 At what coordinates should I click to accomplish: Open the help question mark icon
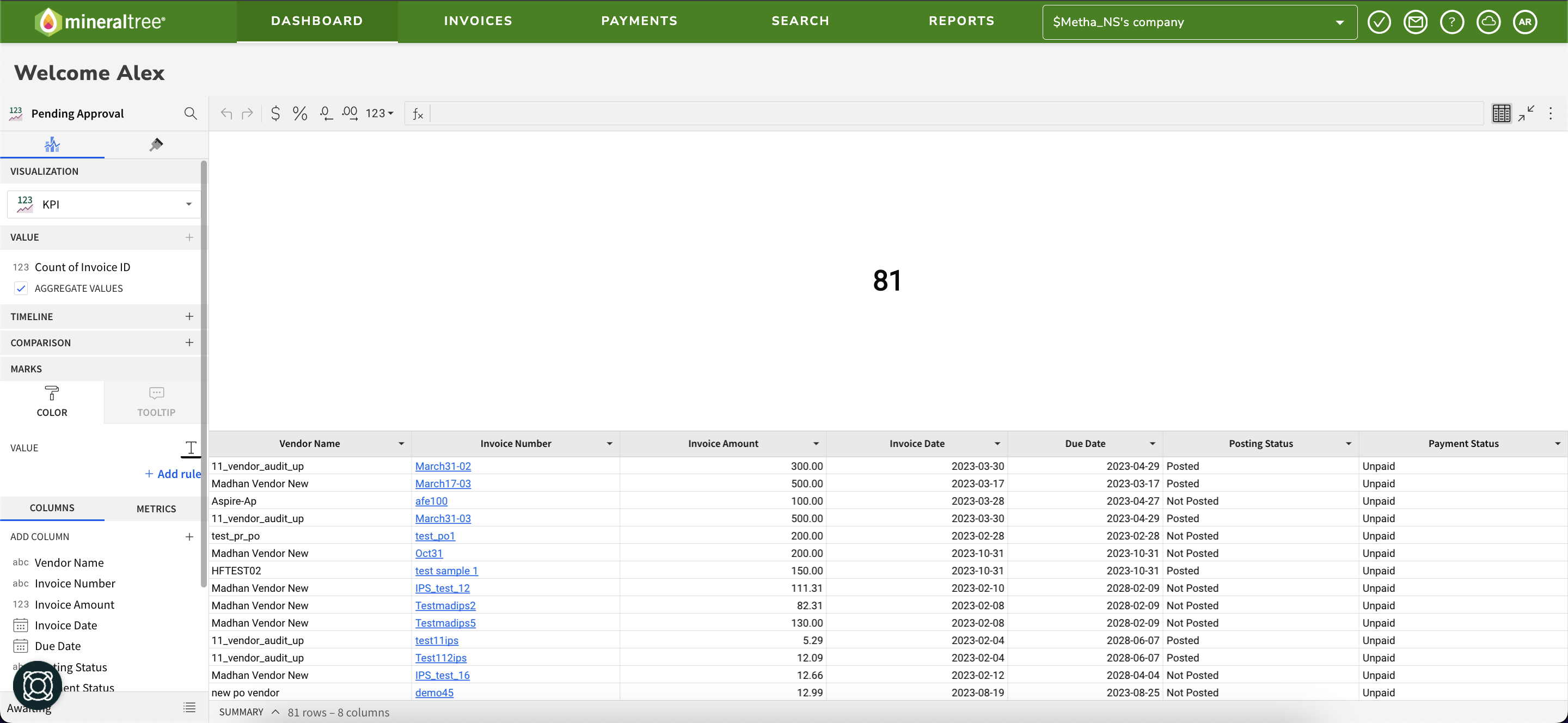1451,22
